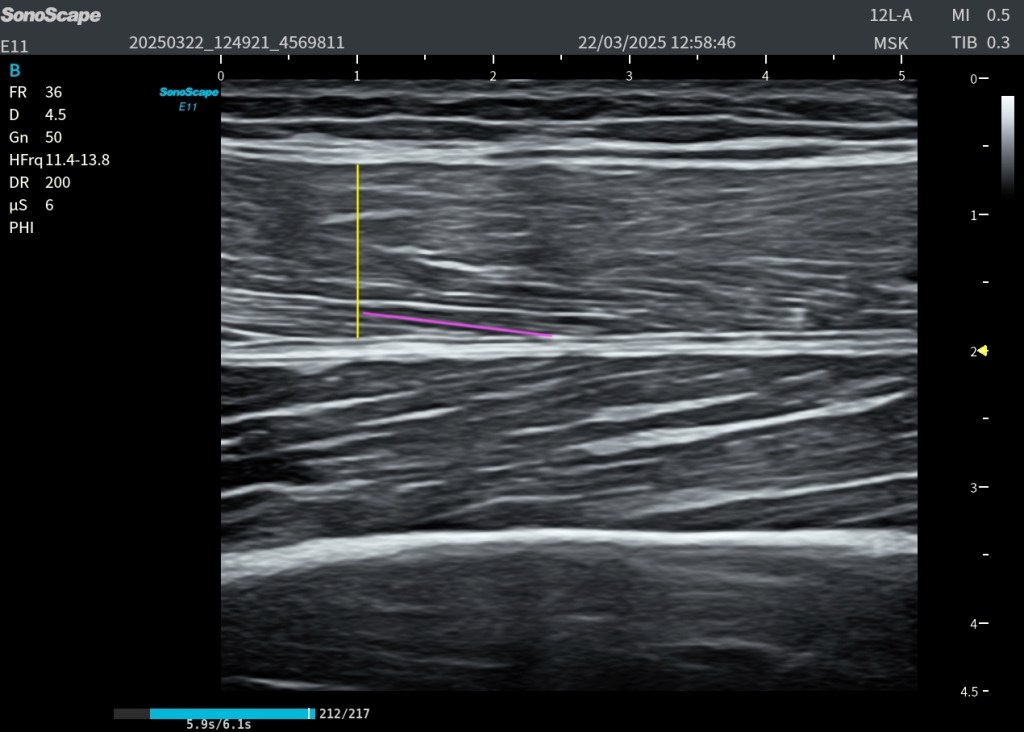
Task: Click the blue SonoScape E11 image watermark
Action: pyautogui.click(x=188, y=98)
